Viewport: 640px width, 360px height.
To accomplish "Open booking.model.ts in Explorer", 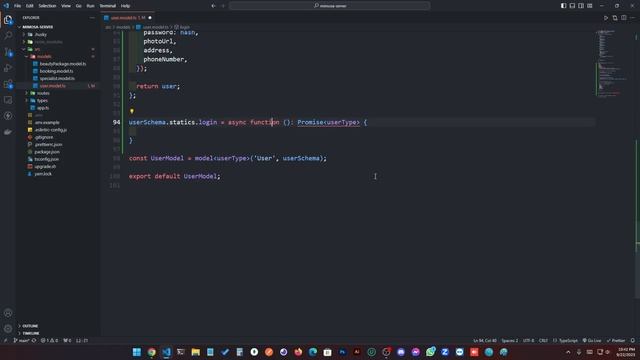I will [56, 71].
